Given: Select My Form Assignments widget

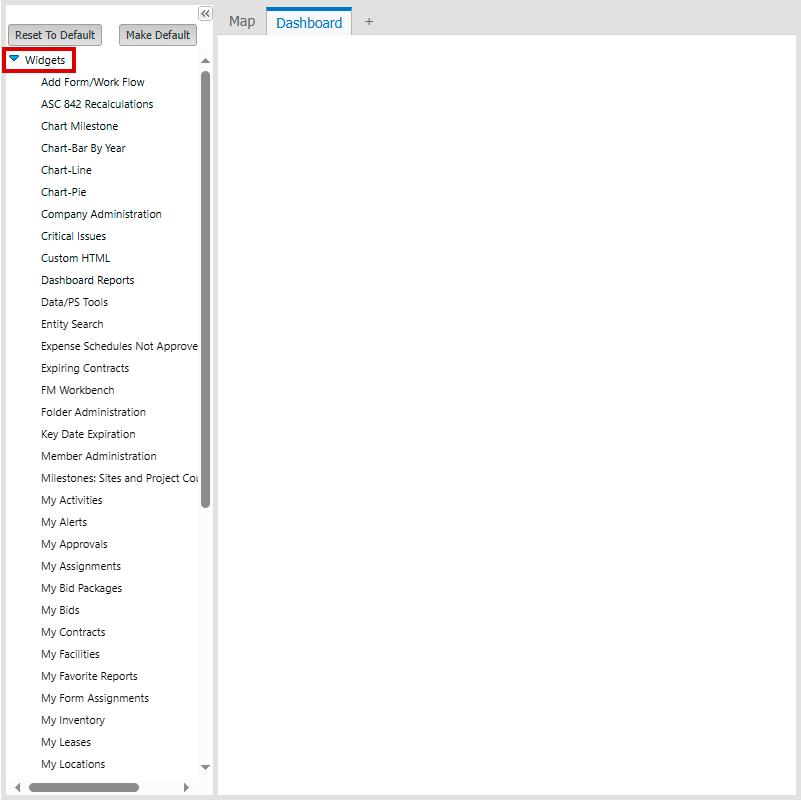Looking at the screenshot, I should point(95,697).
